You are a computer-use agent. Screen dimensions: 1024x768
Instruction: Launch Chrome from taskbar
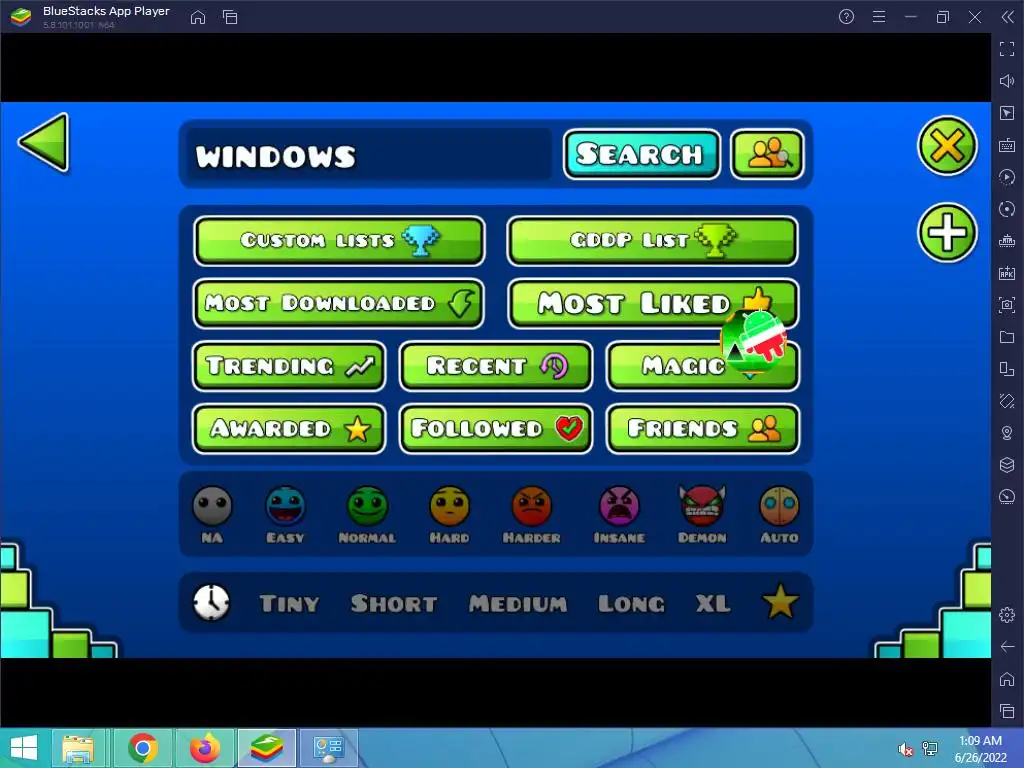tap(143, 748)
